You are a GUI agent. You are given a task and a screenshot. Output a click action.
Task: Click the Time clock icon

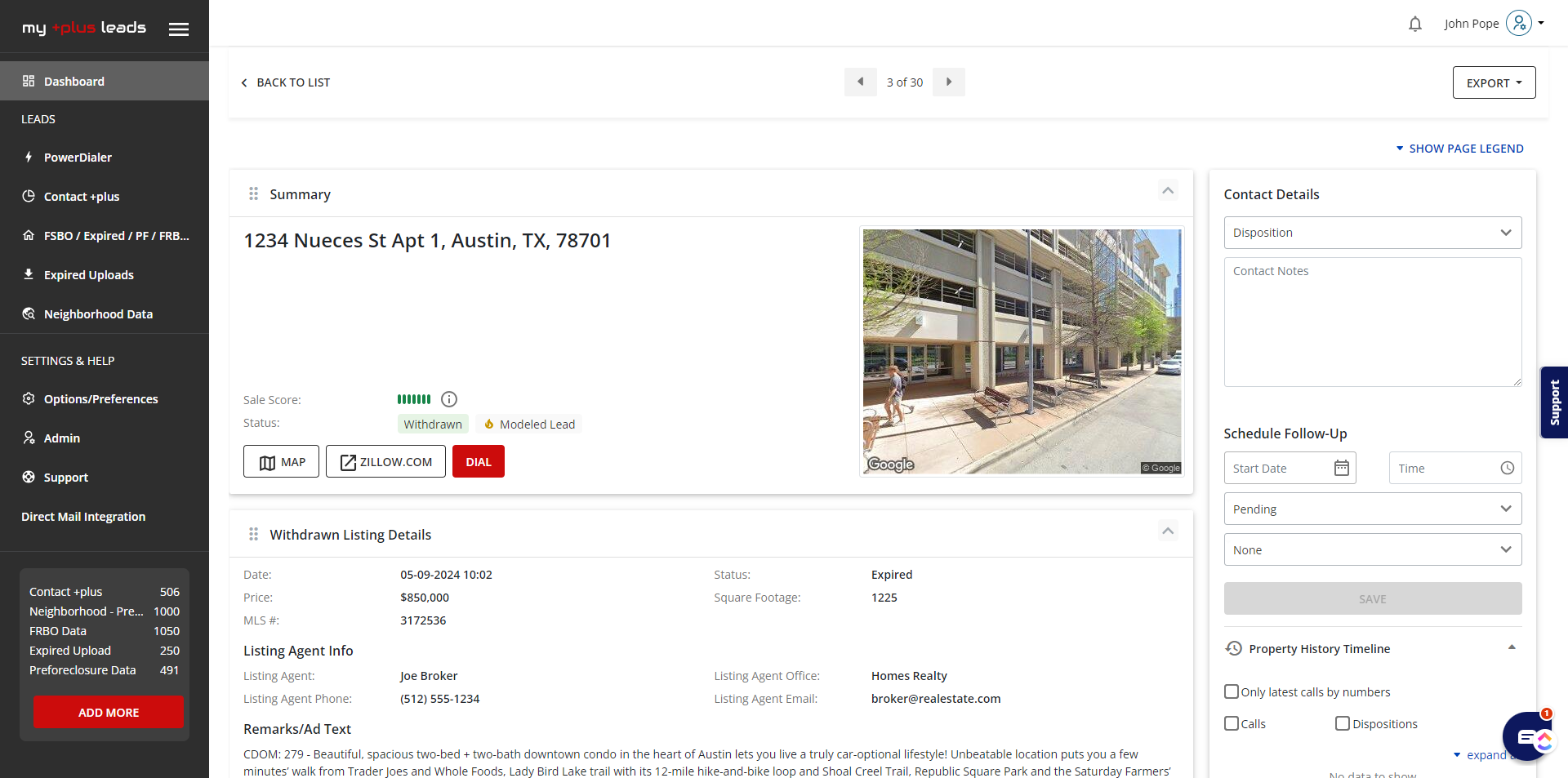tap(1507, 468)
